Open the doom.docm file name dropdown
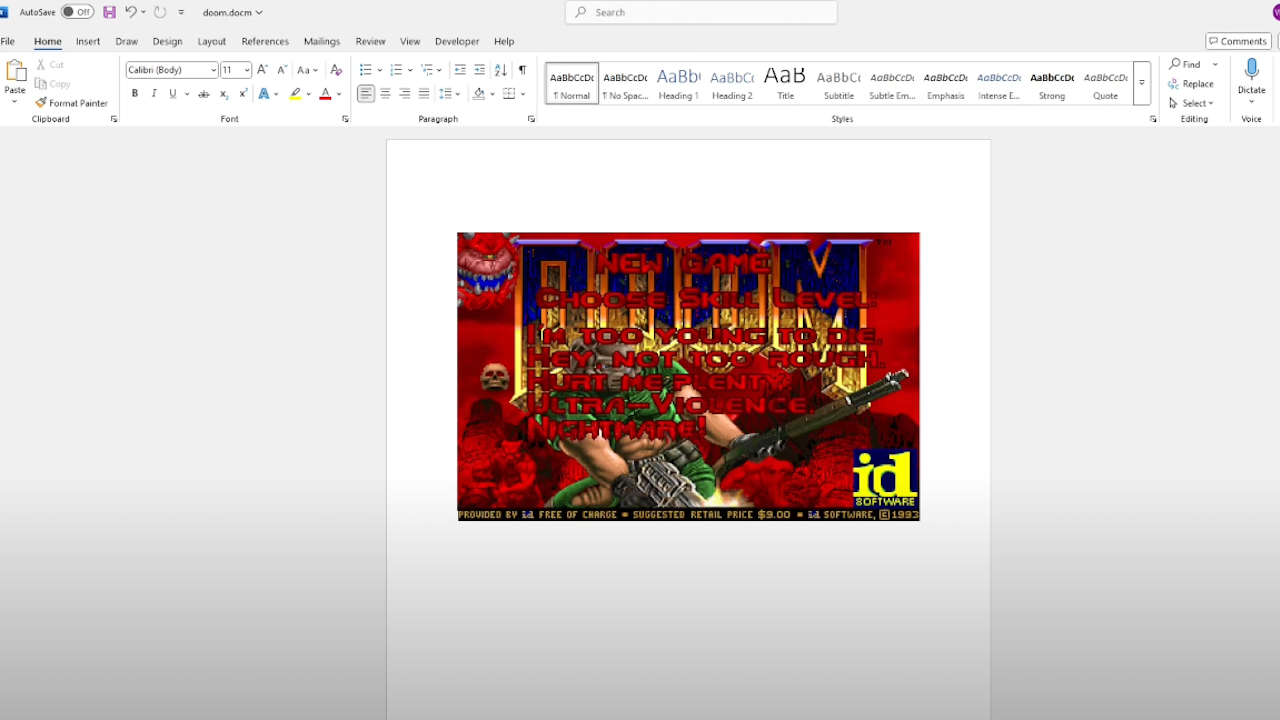This screenshot has height=720, width=1280. click(232, 12)
